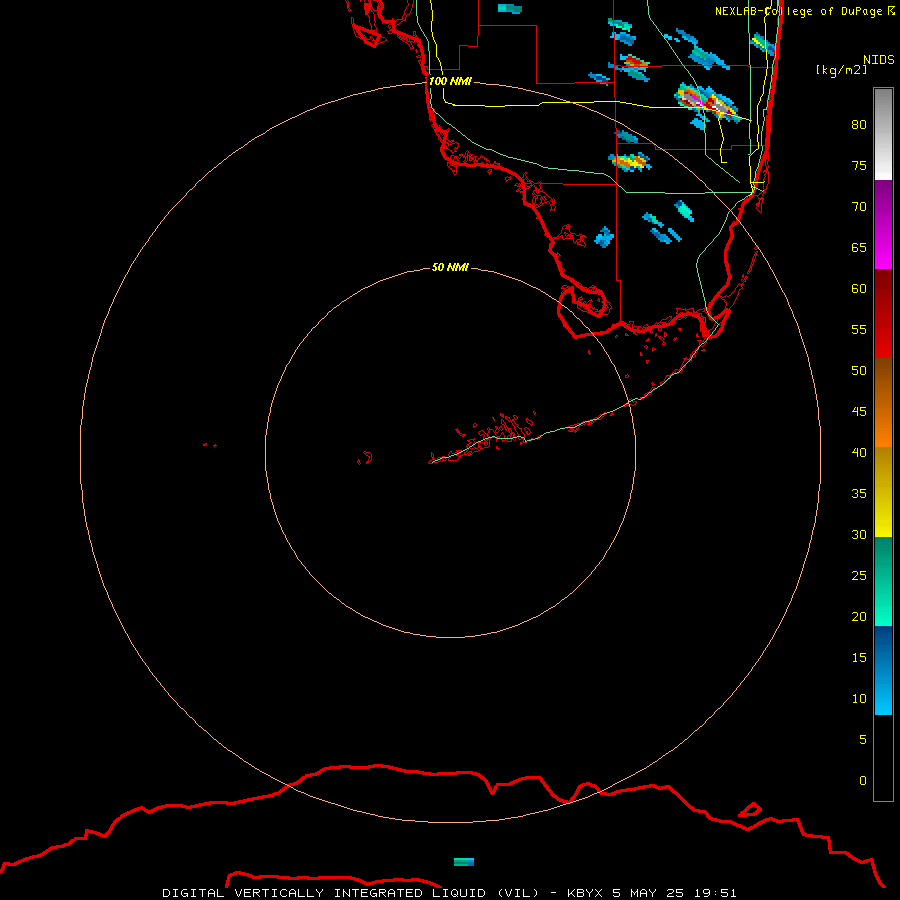Click the NIDS label near the legend

pyautogui.click(x=879, y=59)
